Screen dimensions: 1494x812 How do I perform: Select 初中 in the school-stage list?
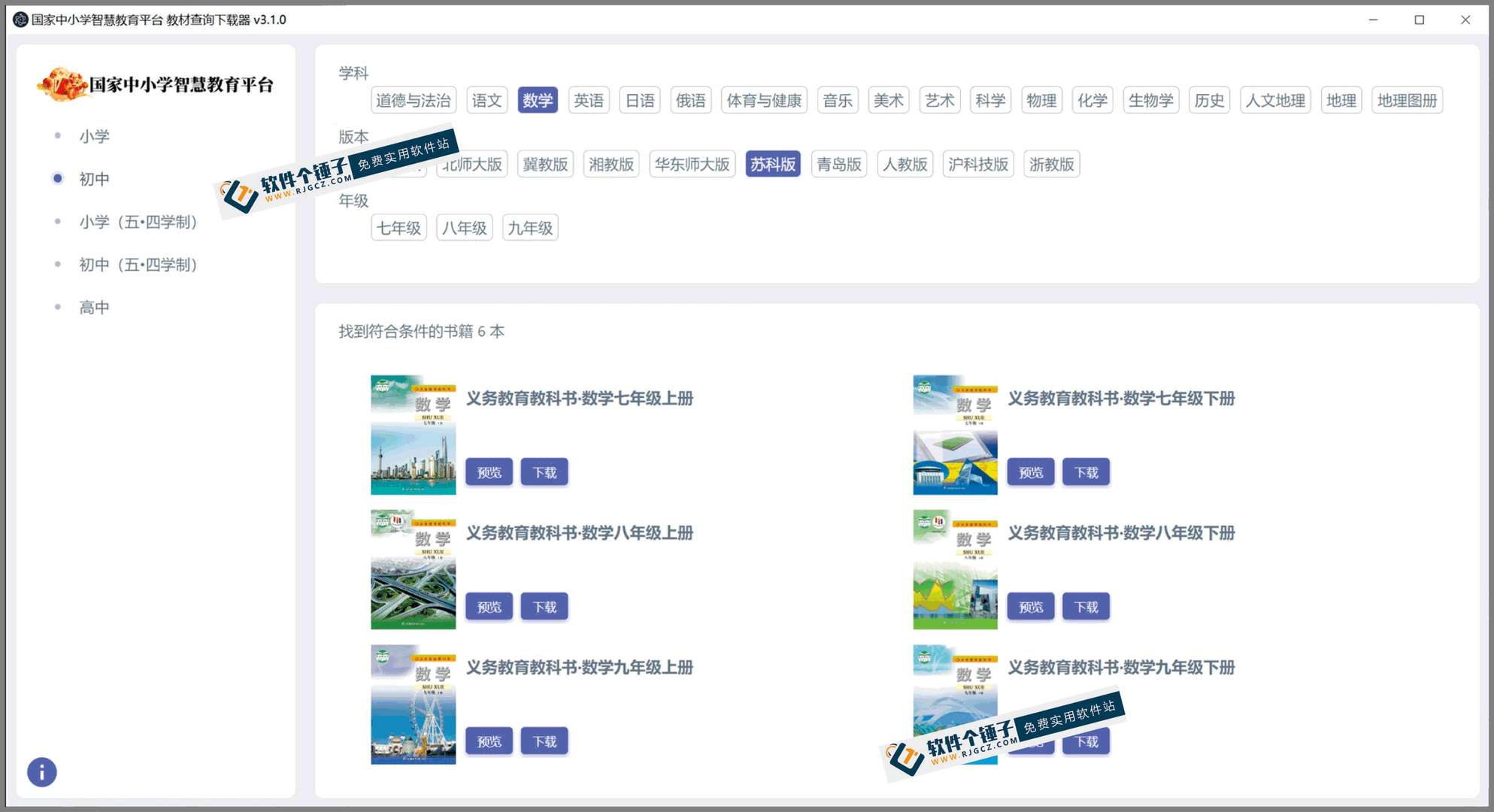[94, 179]
